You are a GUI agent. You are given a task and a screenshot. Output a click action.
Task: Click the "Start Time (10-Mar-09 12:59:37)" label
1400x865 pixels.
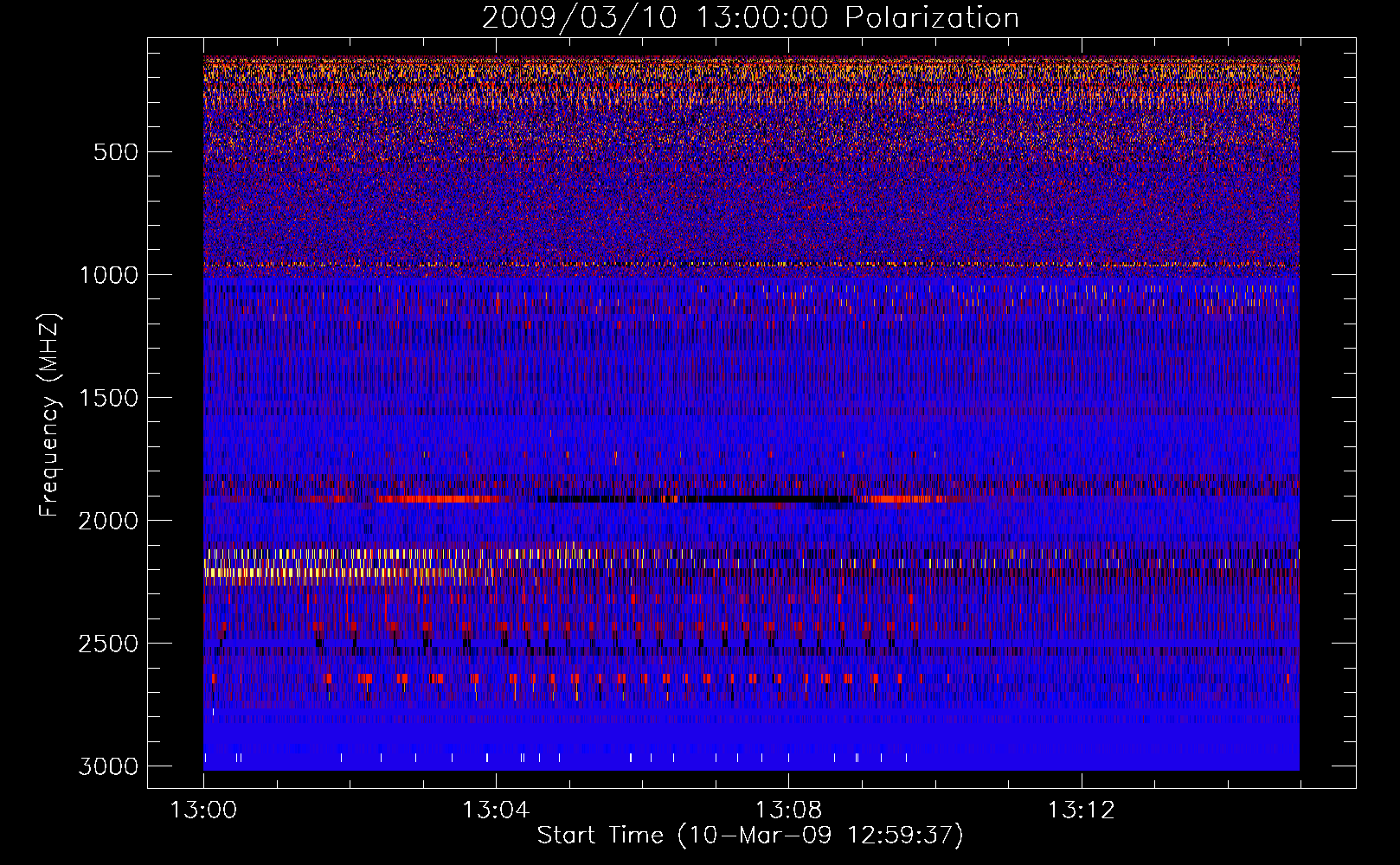click(x=750, y=836)
